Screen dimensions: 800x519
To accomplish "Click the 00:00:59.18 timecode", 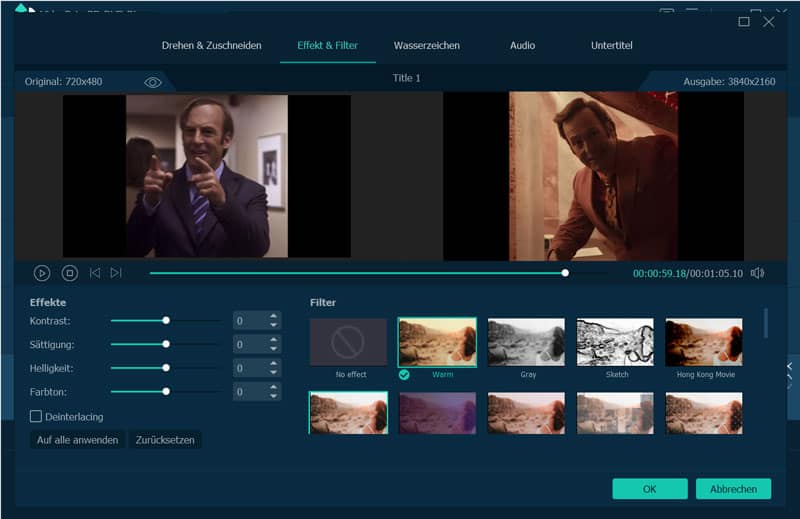I will coord(660,274).
